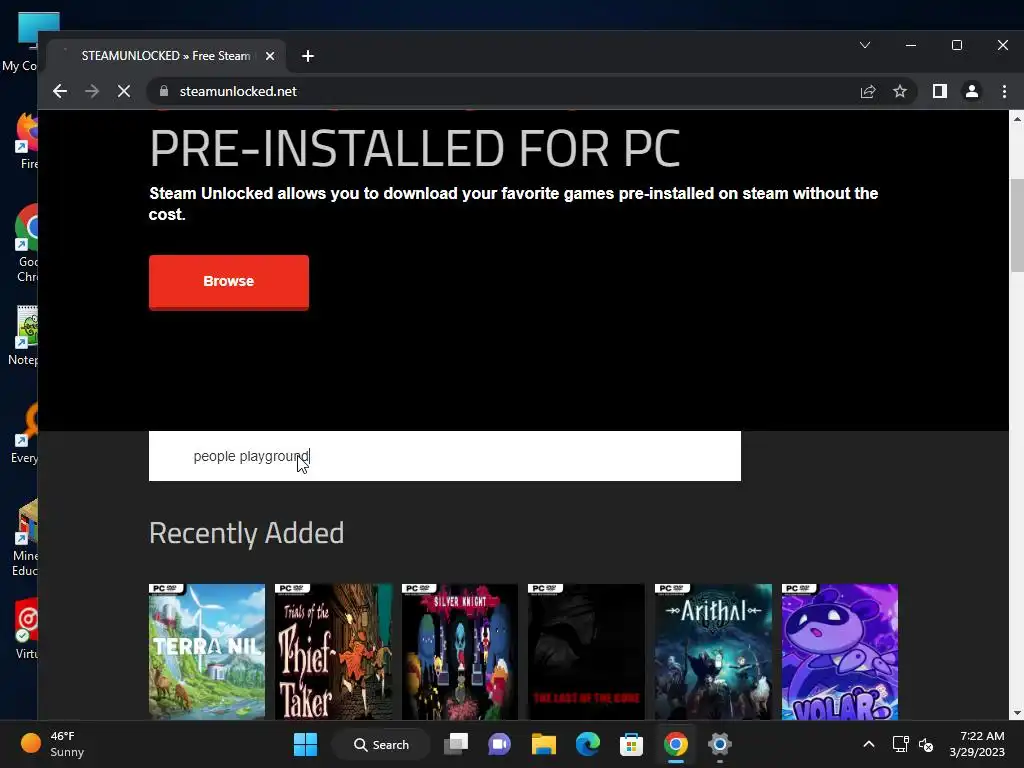
Task: Open a new browser tab
Action: (x=308, y=56)
